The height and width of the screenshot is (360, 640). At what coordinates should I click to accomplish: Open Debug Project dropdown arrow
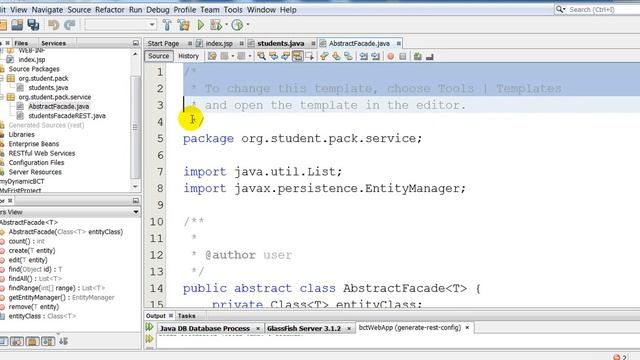[x=226, y=25]
